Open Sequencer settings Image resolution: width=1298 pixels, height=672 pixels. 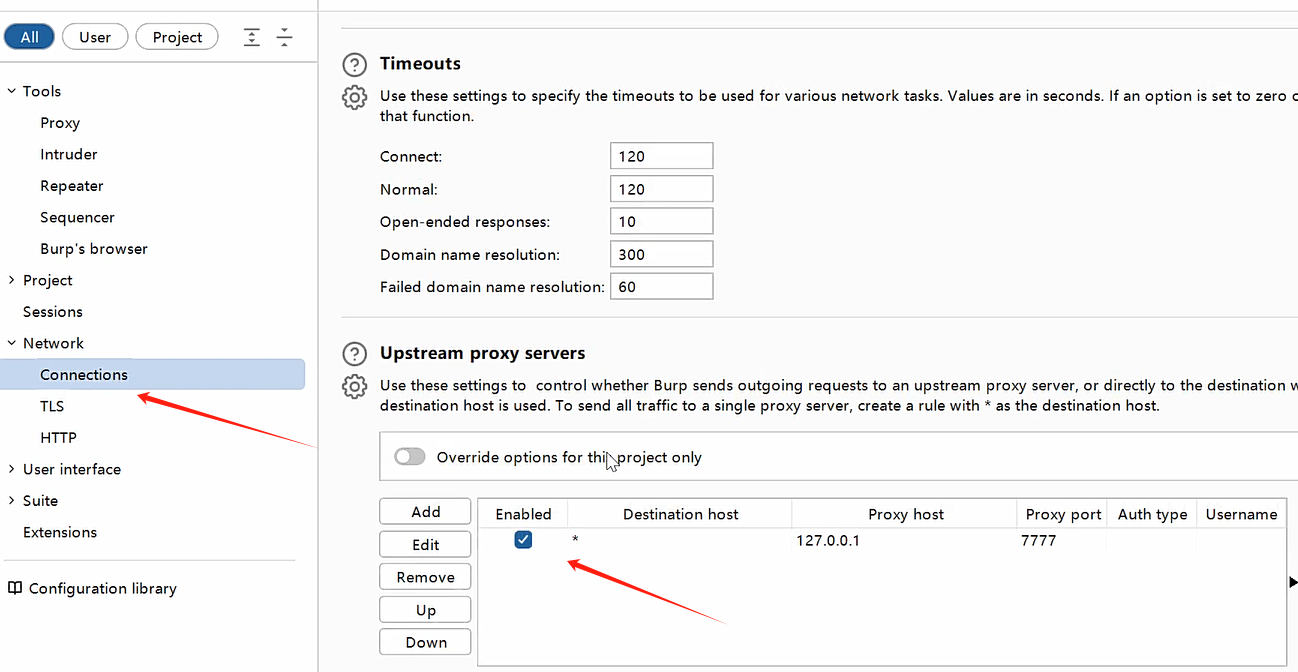(77, 217)
